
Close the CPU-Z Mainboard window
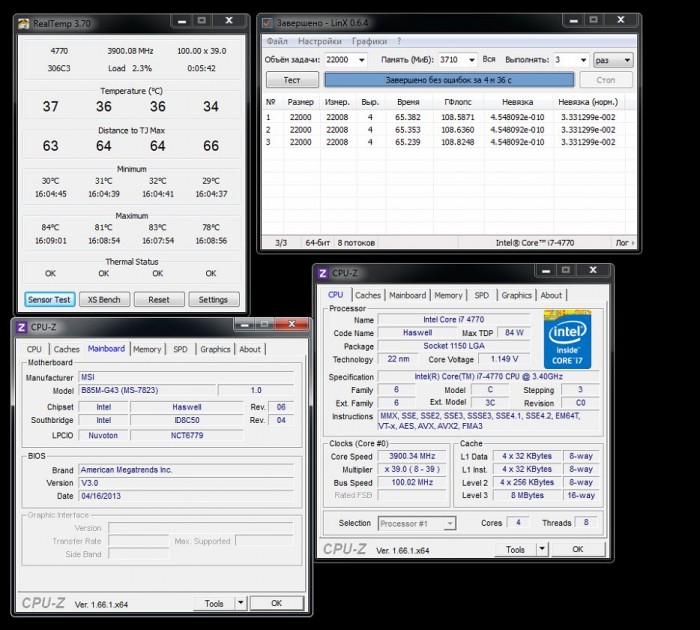[x=292, y=324]
